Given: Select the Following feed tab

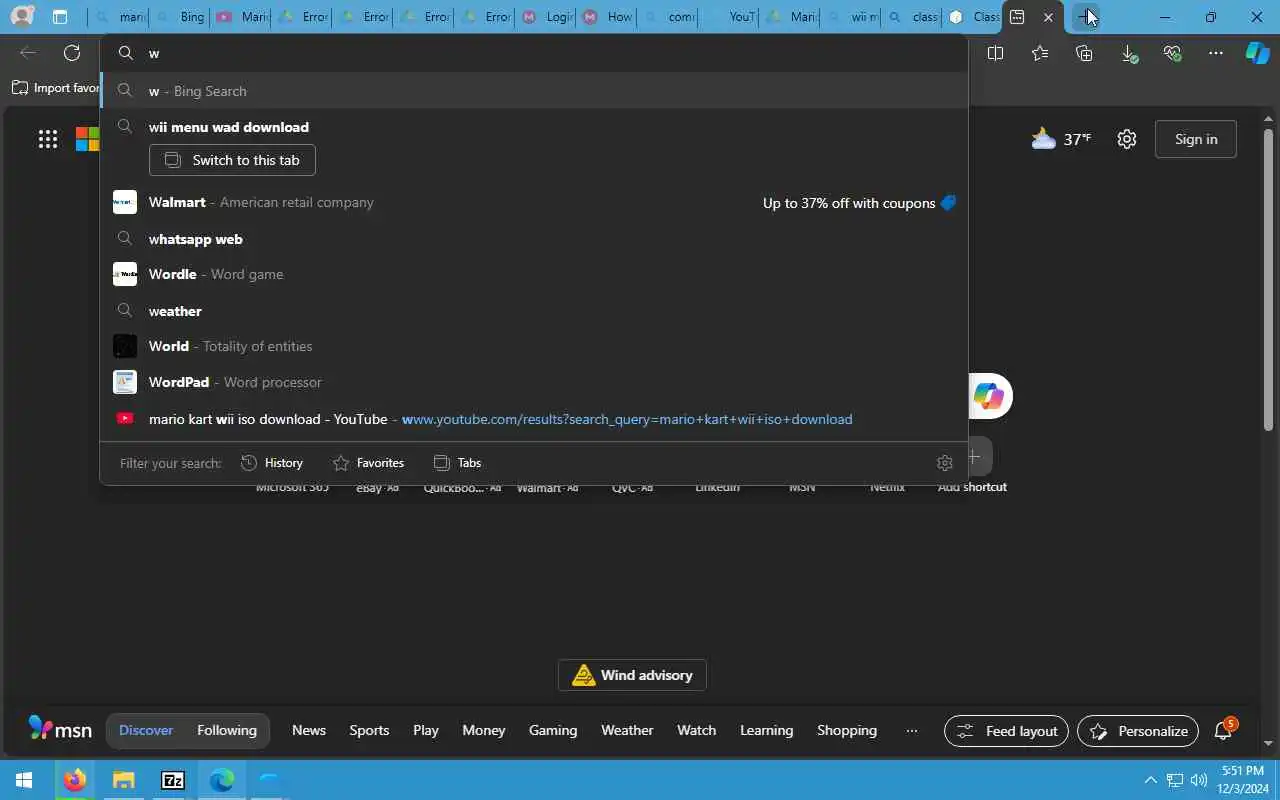Looking at the screenshot, I should (x=227, y=730).
